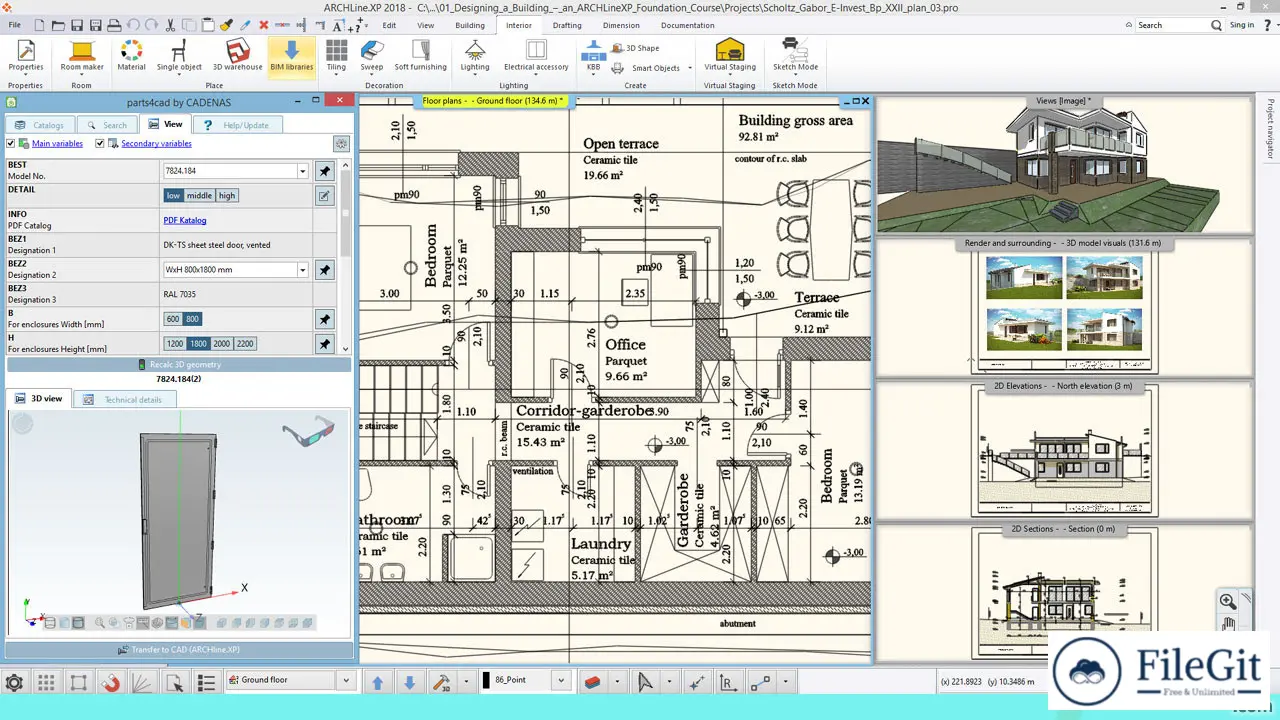The width and height of the screenshot is (1280, 720).
Task: Switch to the Building ribbon tab
Action: (470, 25)
